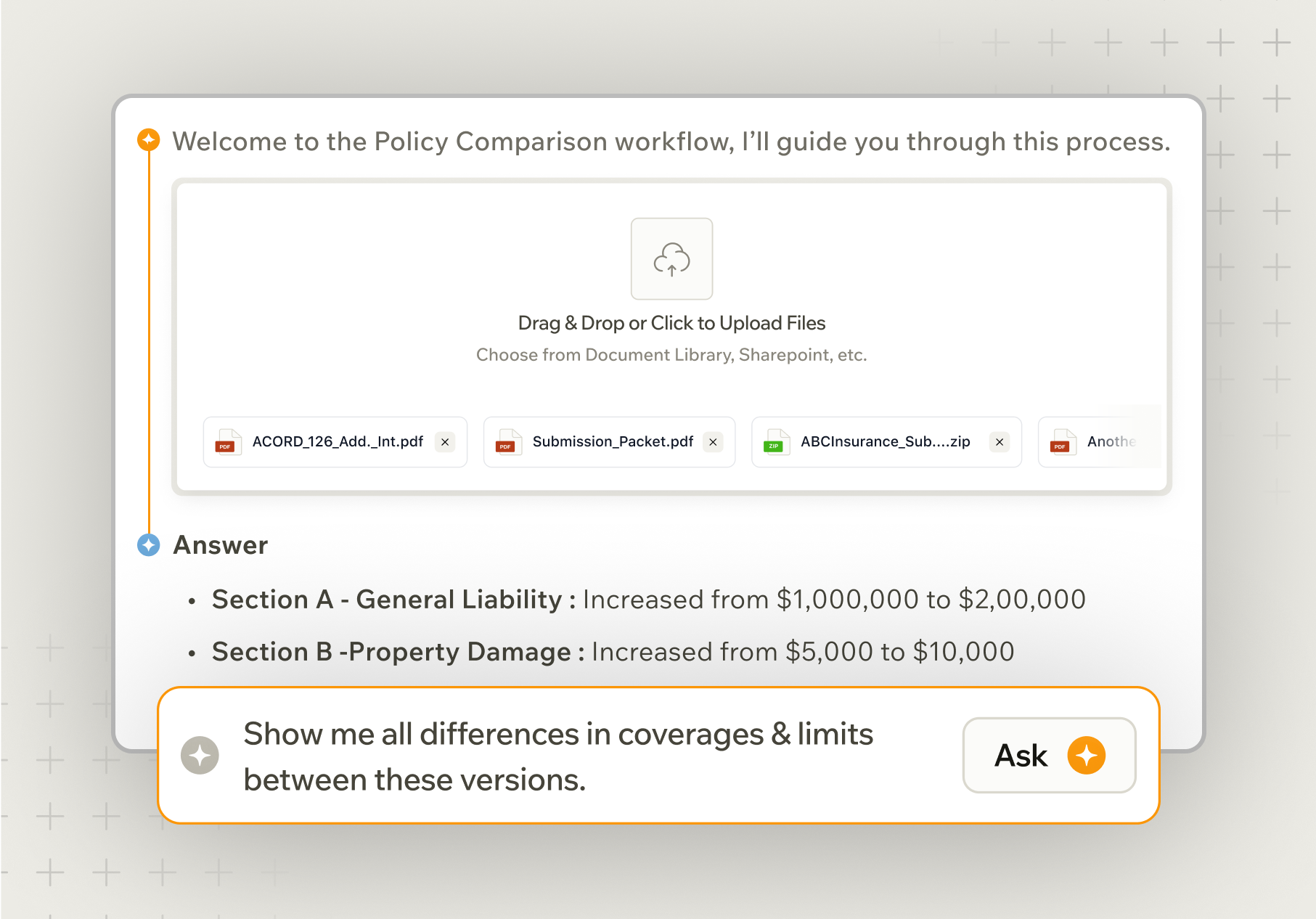Remove the ACORD_126_Add._Int.pdf file

tap(445, 442)
